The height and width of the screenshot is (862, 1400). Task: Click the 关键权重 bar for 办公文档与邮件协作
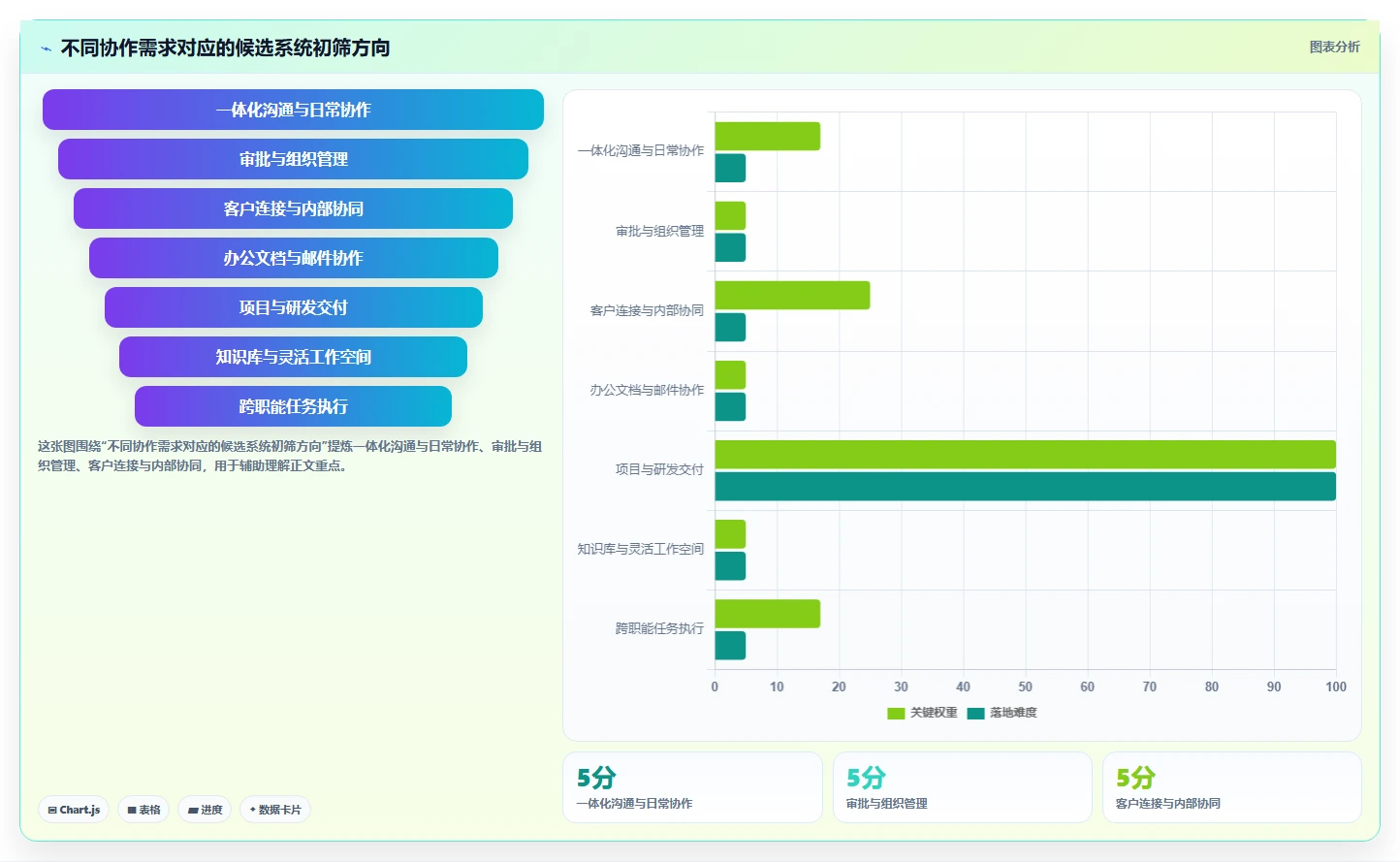[730, 374]
